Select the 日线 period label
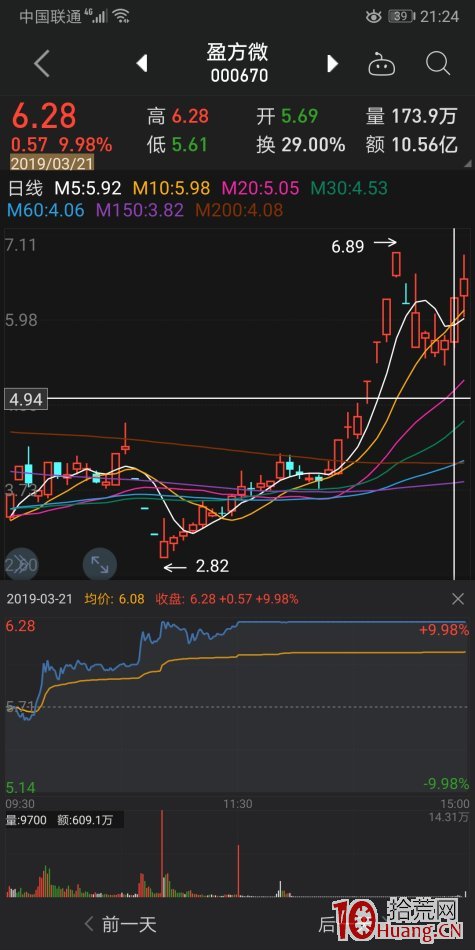 click(x=25, y=188)
